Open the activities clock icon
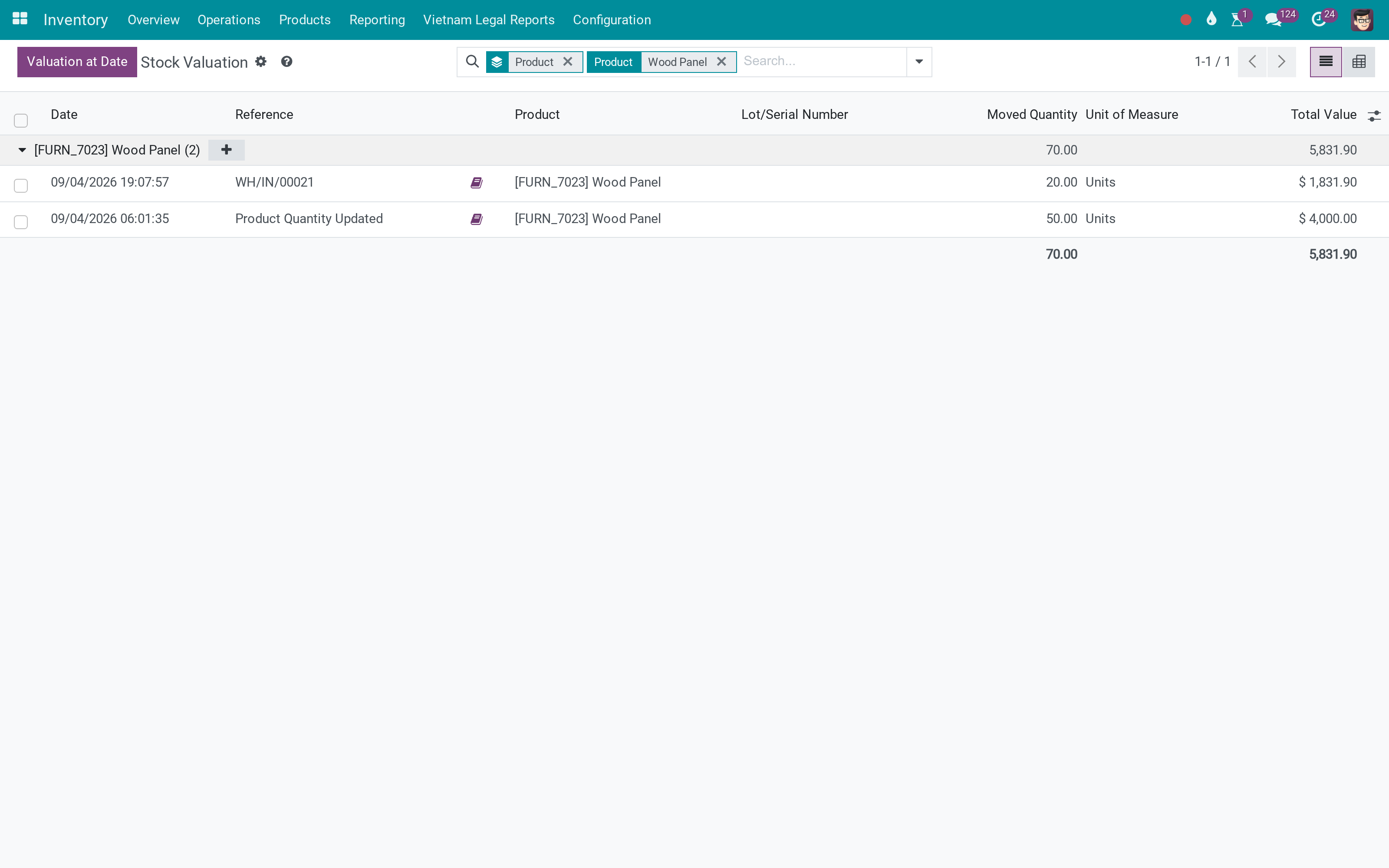 (1318, 20)
